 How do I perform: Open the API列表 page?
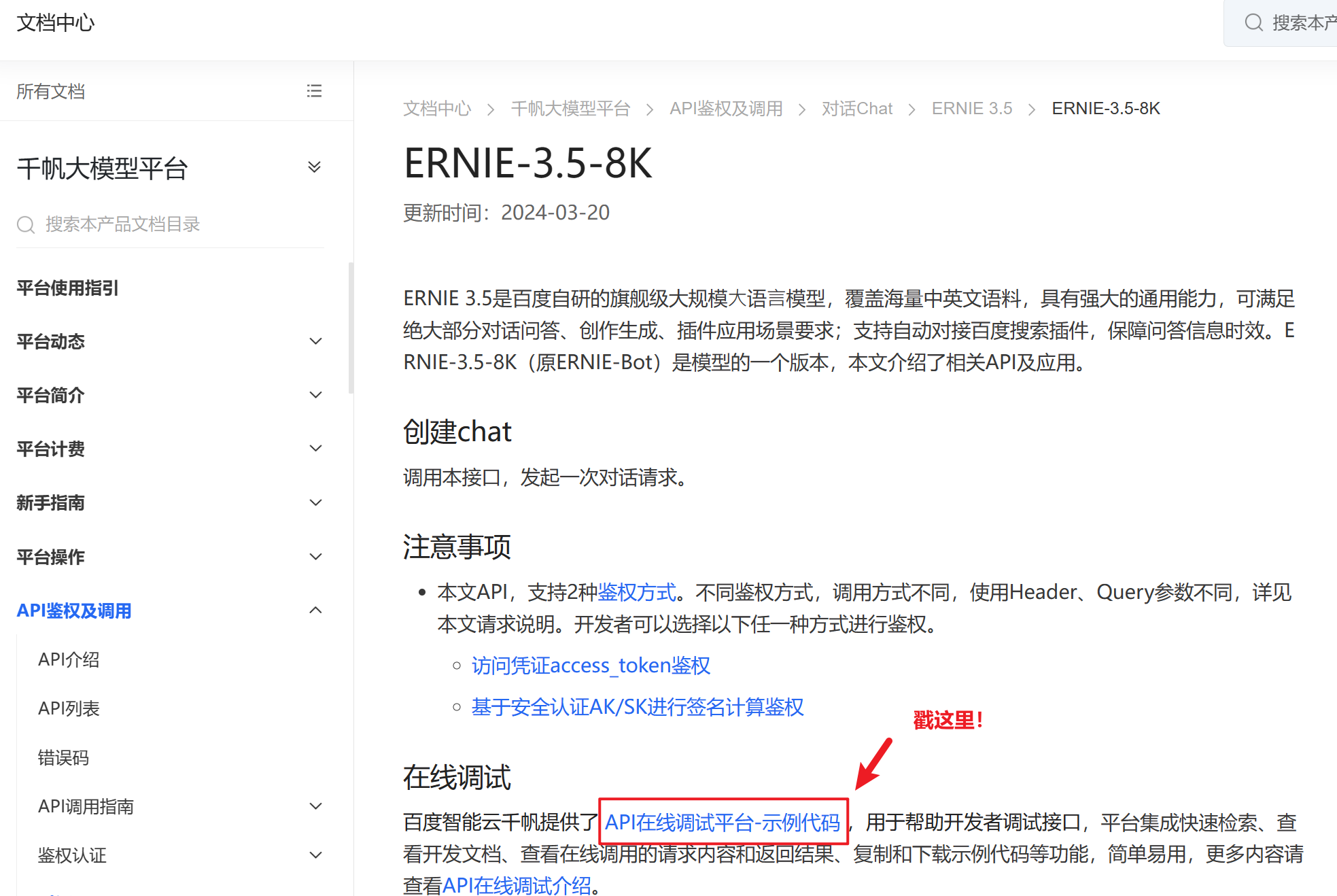pos(69,708)
